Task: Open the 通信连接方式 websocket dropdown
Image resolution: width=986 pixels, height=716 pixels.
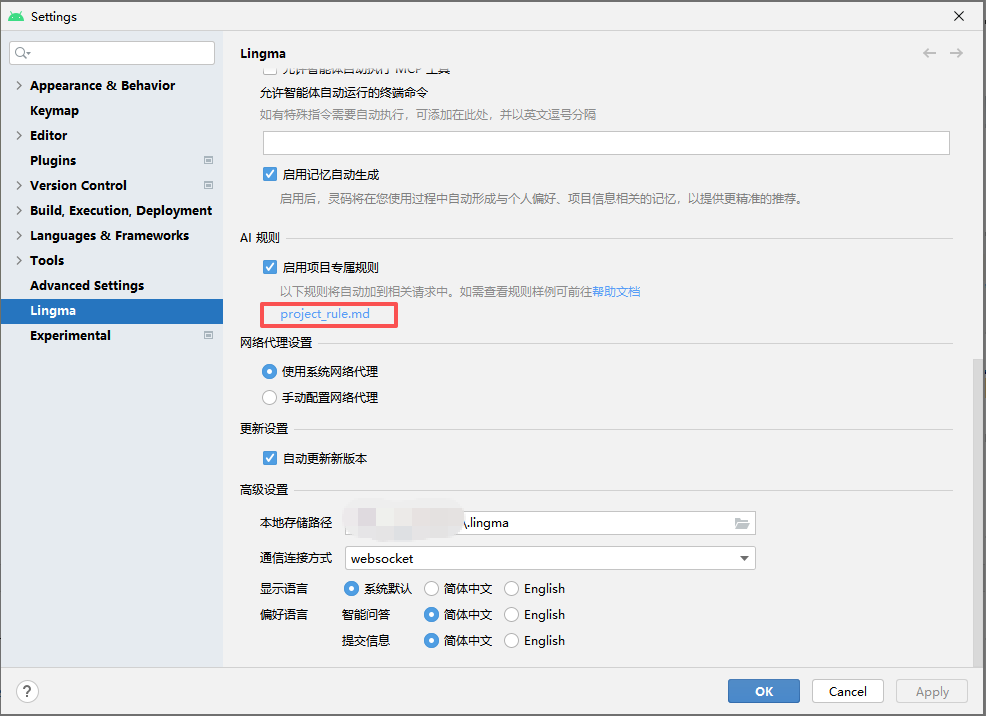Action: pyautogui.click(x=550, y=558)
